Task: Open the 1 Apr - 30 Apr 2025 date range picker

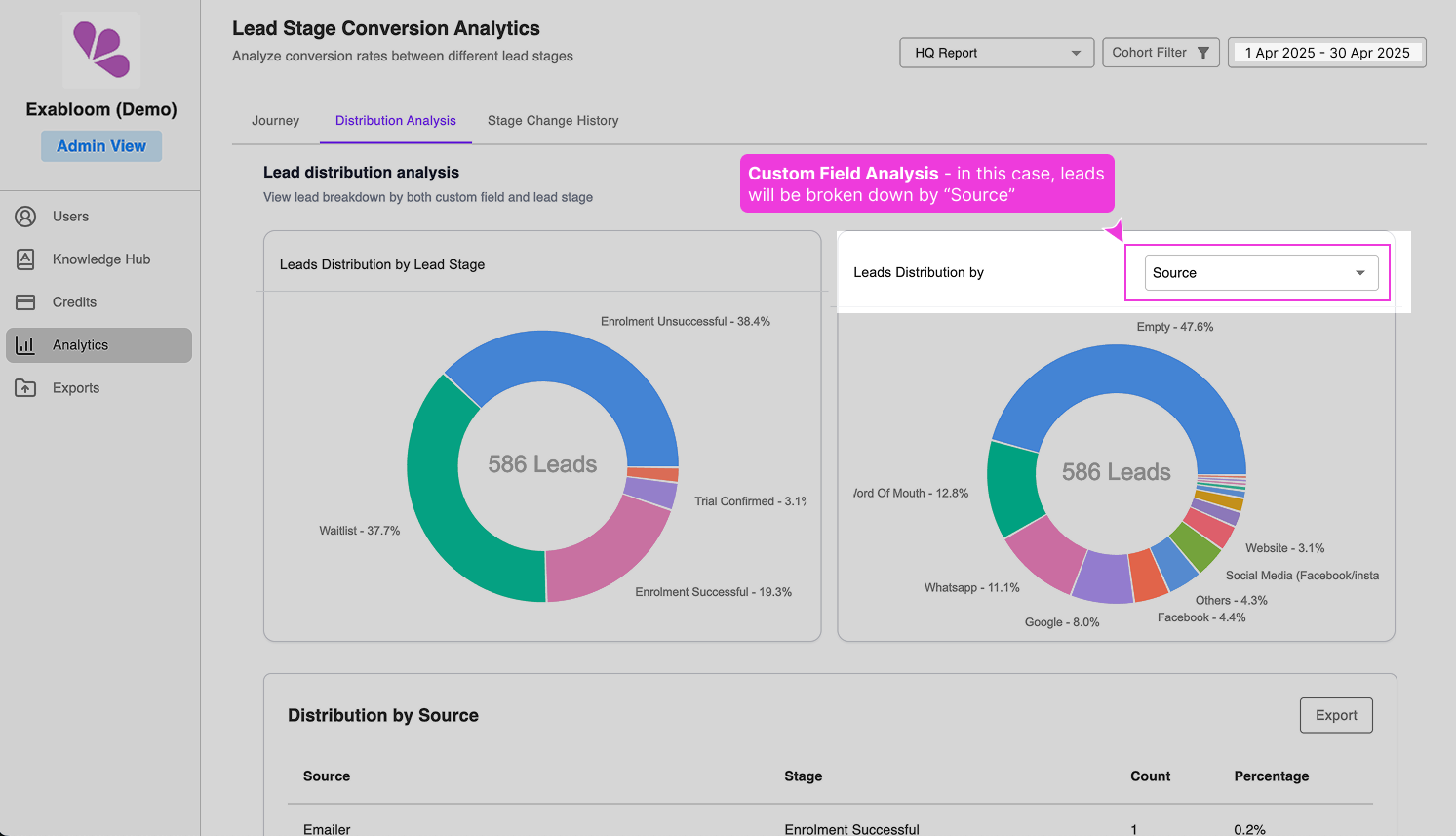Action: pos(1326,52)
